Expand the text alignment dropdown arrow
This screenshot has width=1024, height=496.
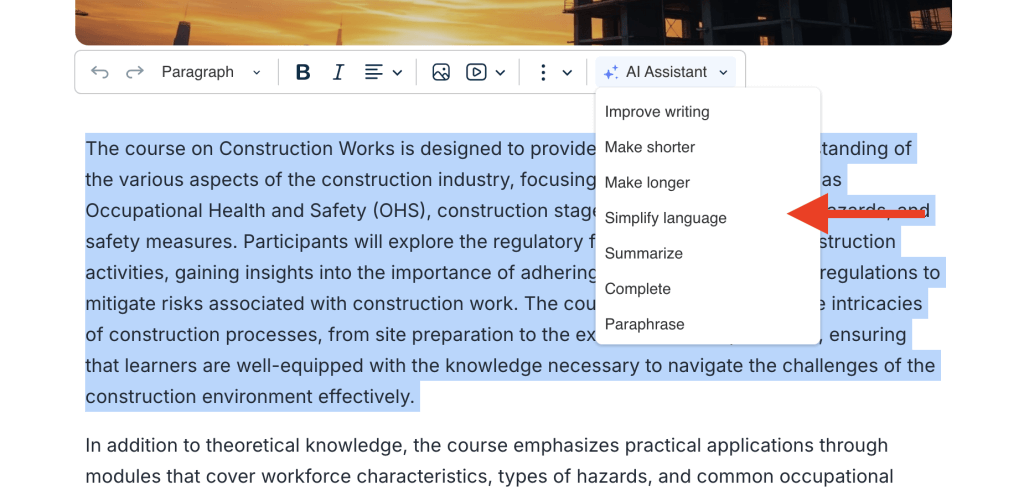click(x=397, y=72)
